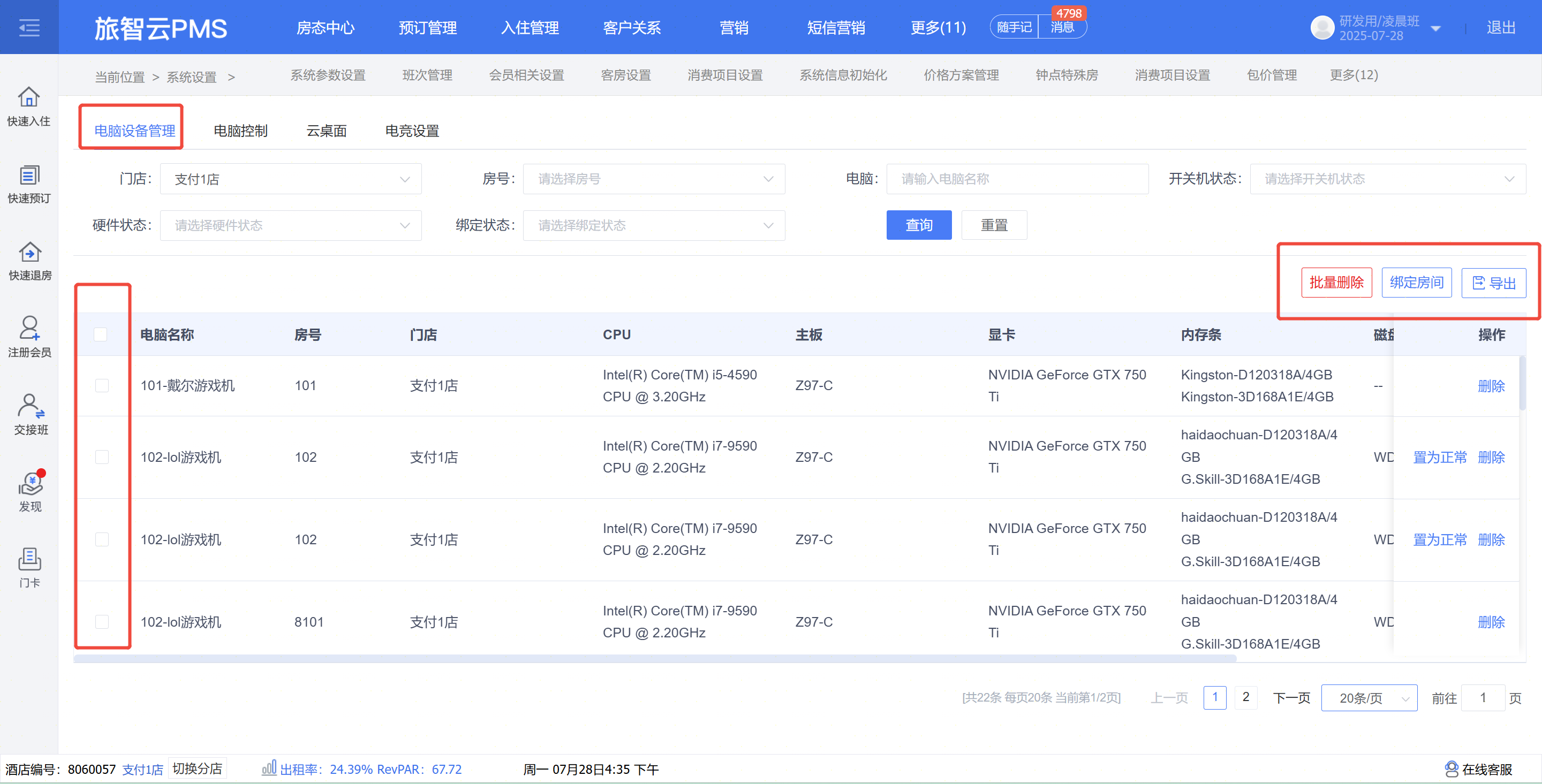Click 删除 in room 8101 row
The width and height of the screenshot is (1542, 784).
pos(1491,622)
